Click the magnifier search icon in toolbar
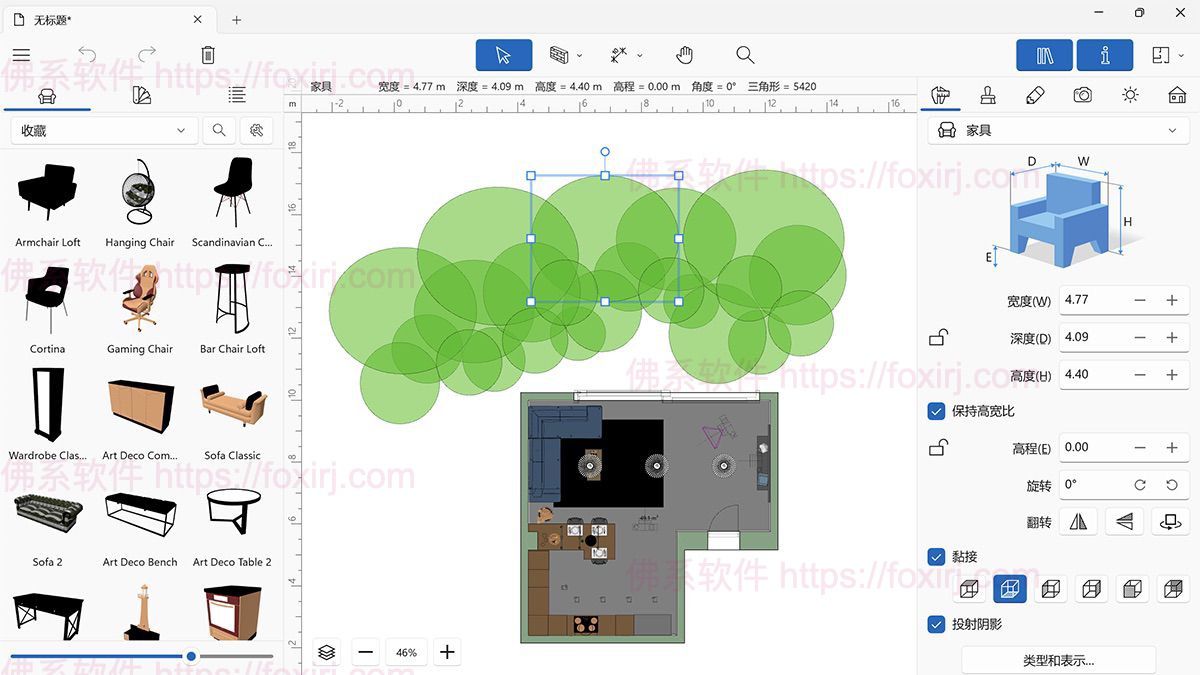 point(746,55)
